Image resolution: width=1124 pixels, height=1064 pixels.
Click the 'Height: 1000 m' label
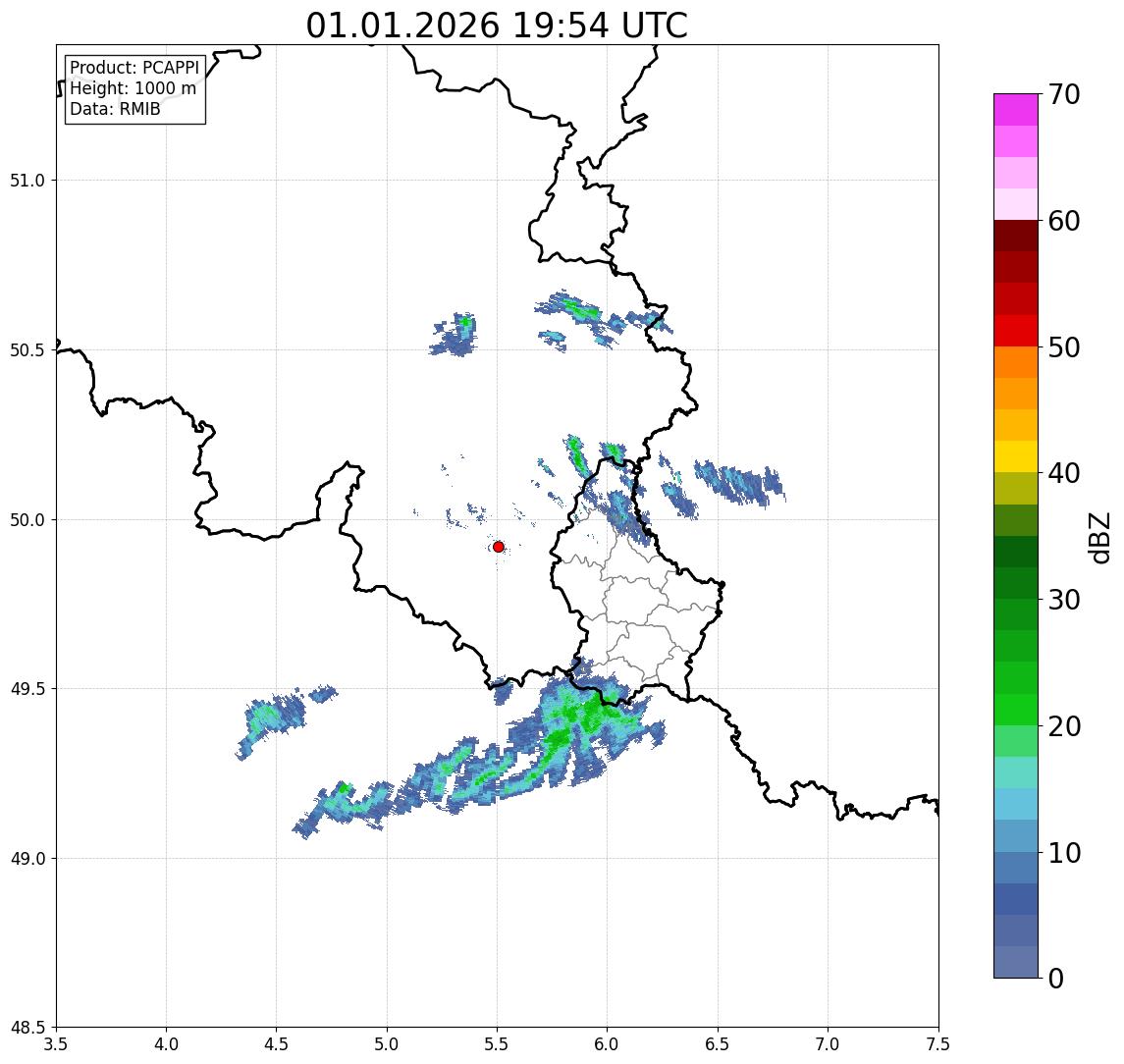pyautogui.click(x=133, y=88)
